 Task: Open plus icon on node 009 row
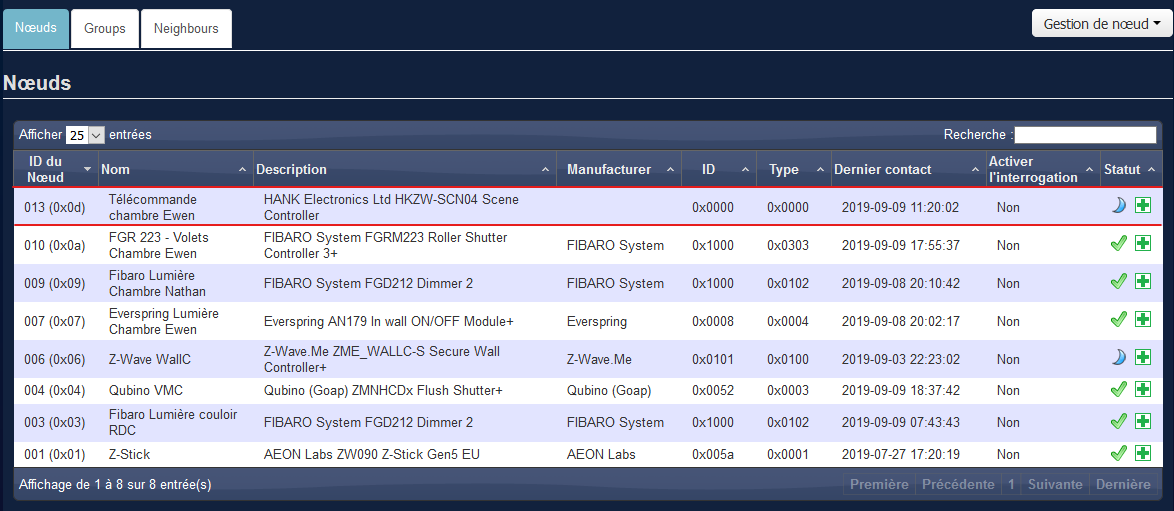click(1143, 282)
